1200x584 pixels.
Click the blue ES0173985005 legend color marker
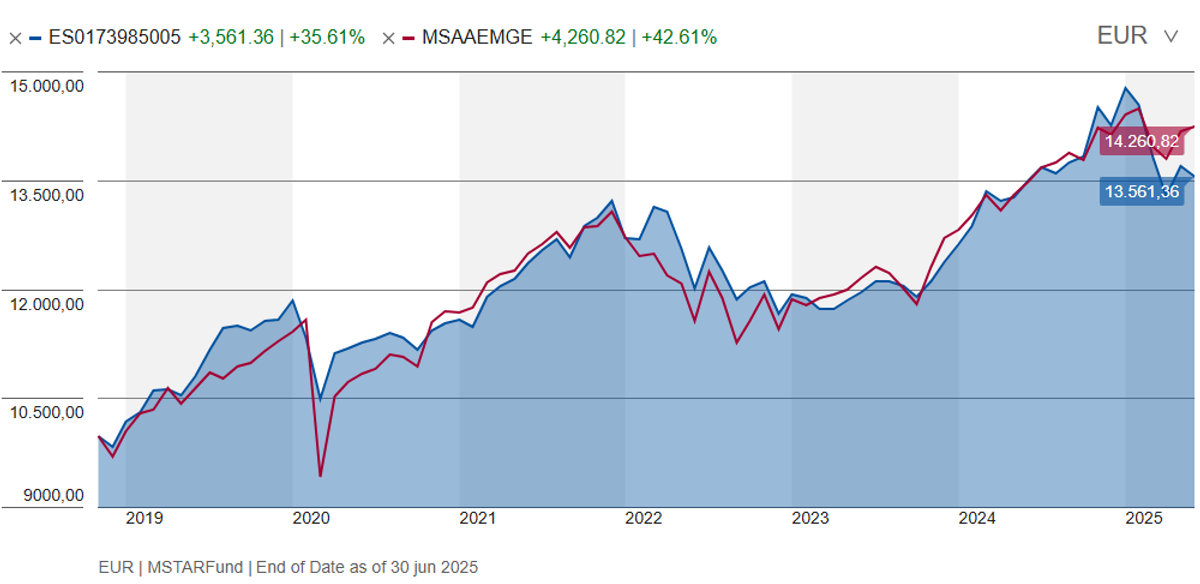tap(35, 38)
